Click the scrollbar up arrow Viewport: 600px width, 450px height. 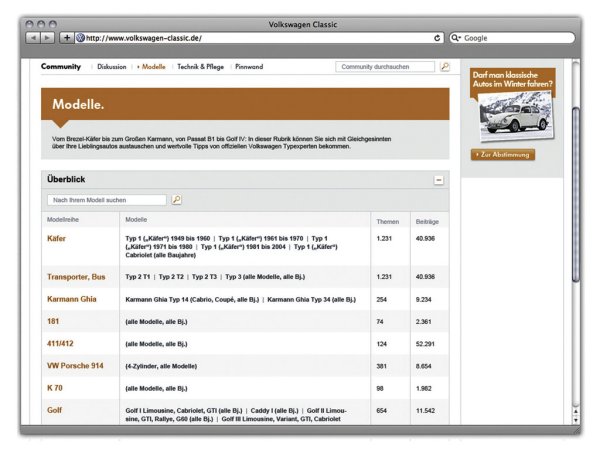click(576, 411)
